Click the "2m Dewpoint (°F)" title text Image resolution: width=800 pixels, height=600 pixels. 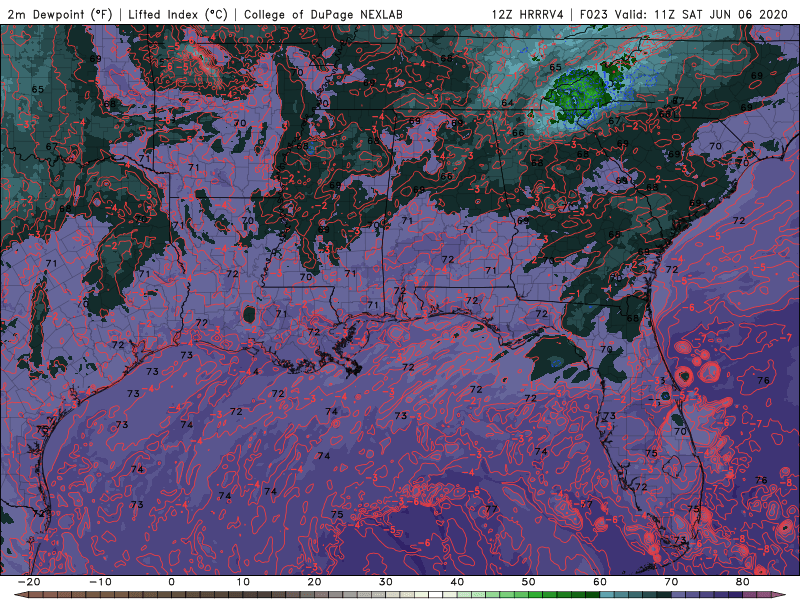(59, 14)
